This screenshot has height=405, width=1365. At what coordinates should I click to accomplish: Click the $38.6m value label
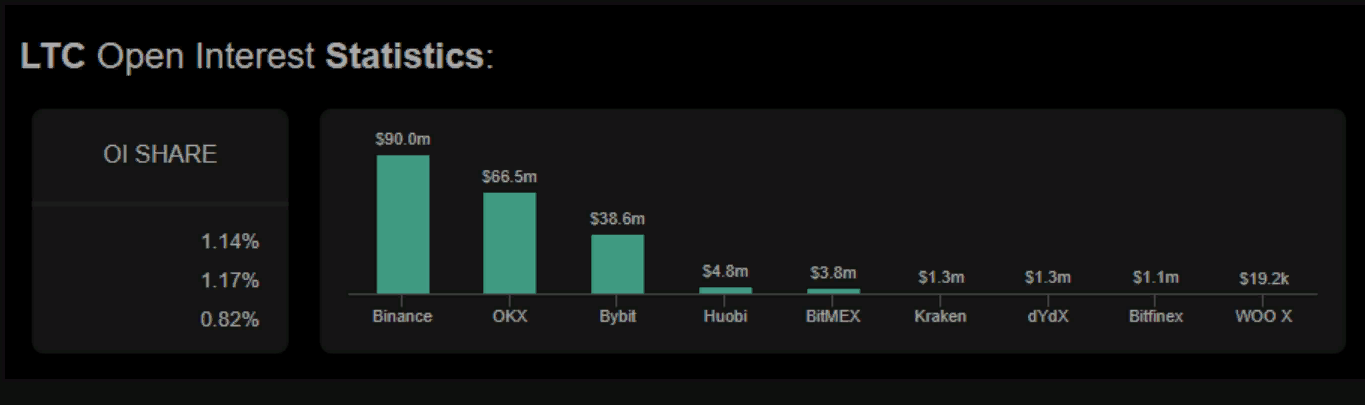[617, 219]
